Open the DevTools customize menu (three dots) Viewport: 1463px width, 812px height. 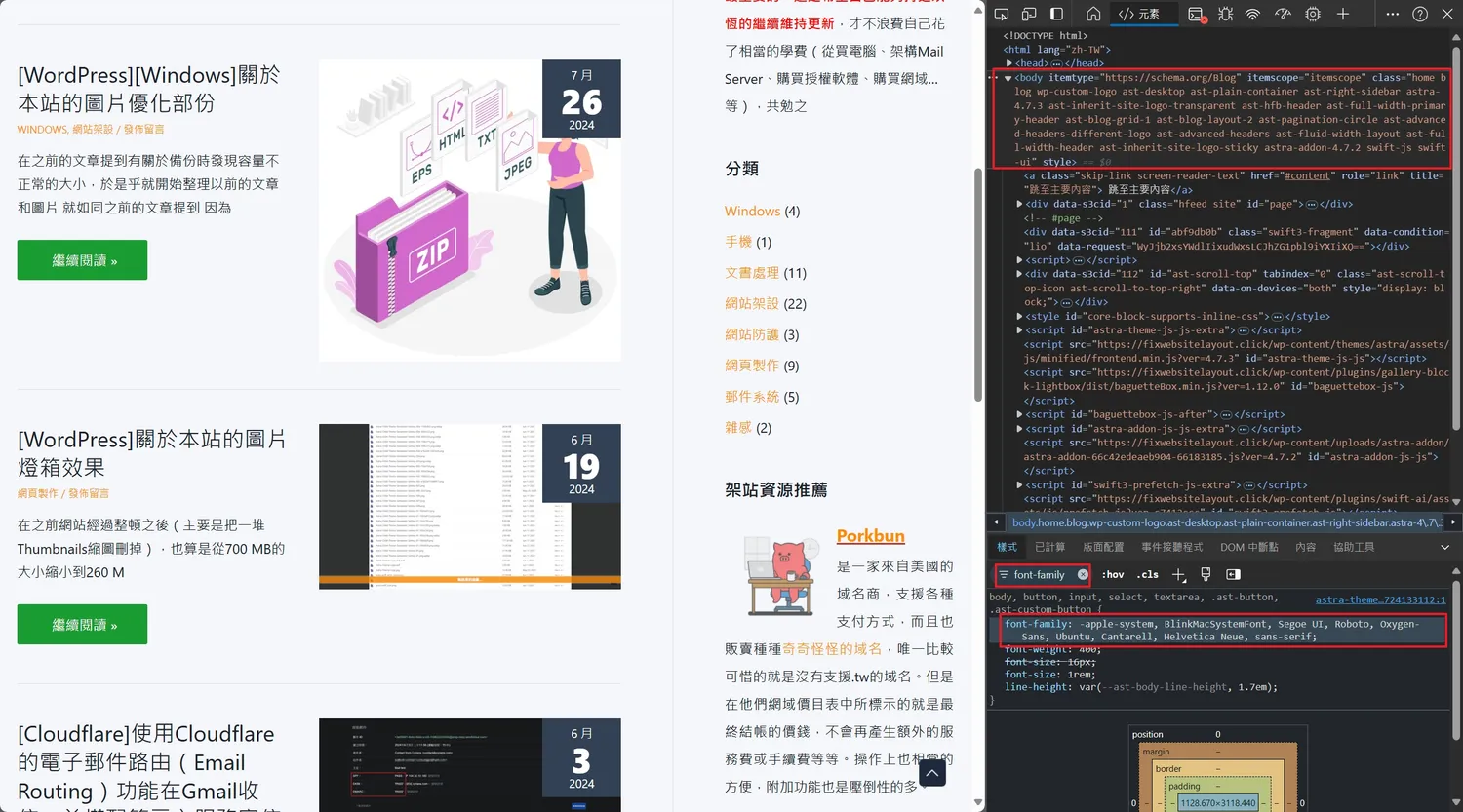tap(1393, 14)
